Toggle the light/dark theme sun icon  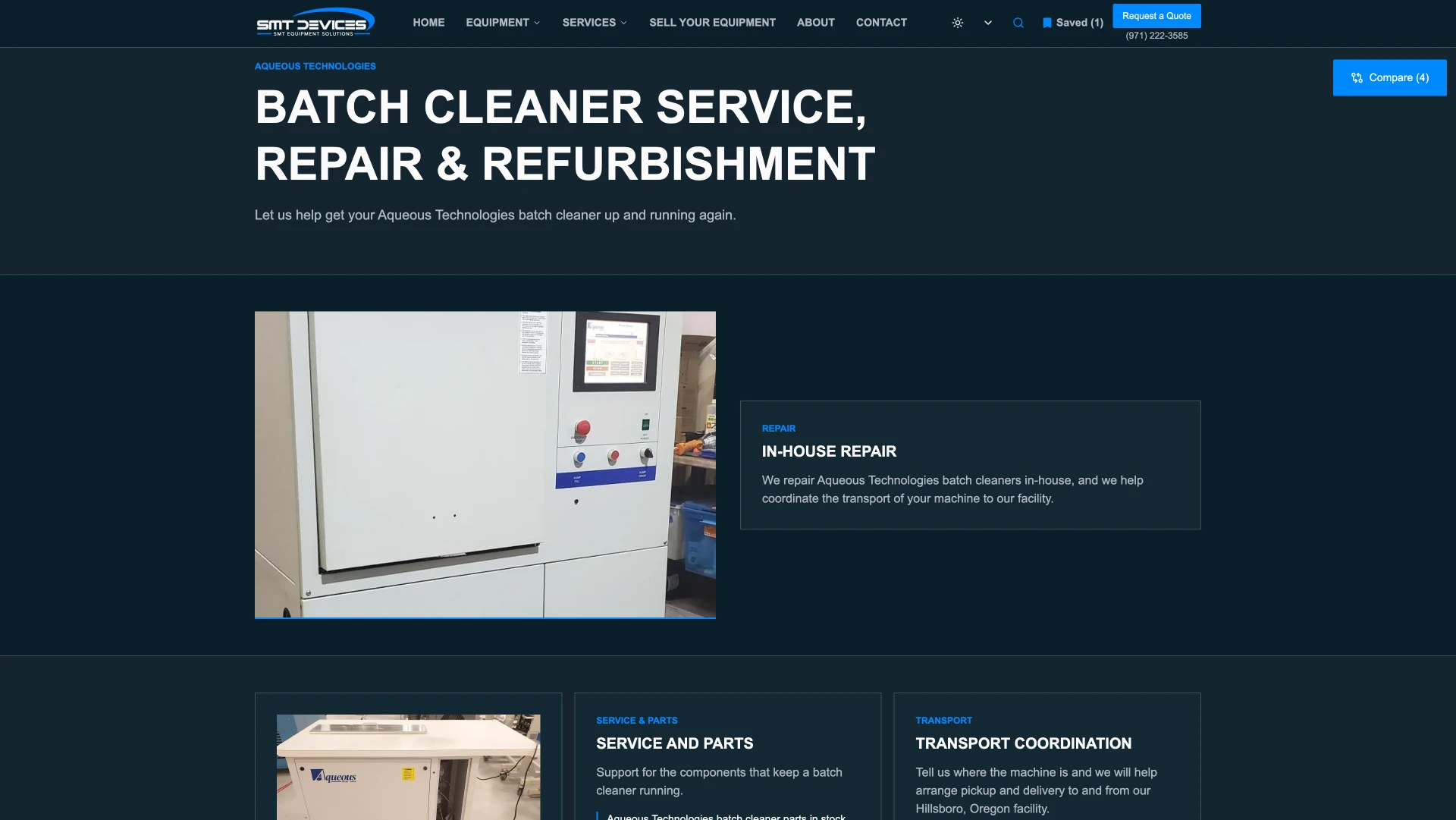click(x=958, y=23)
